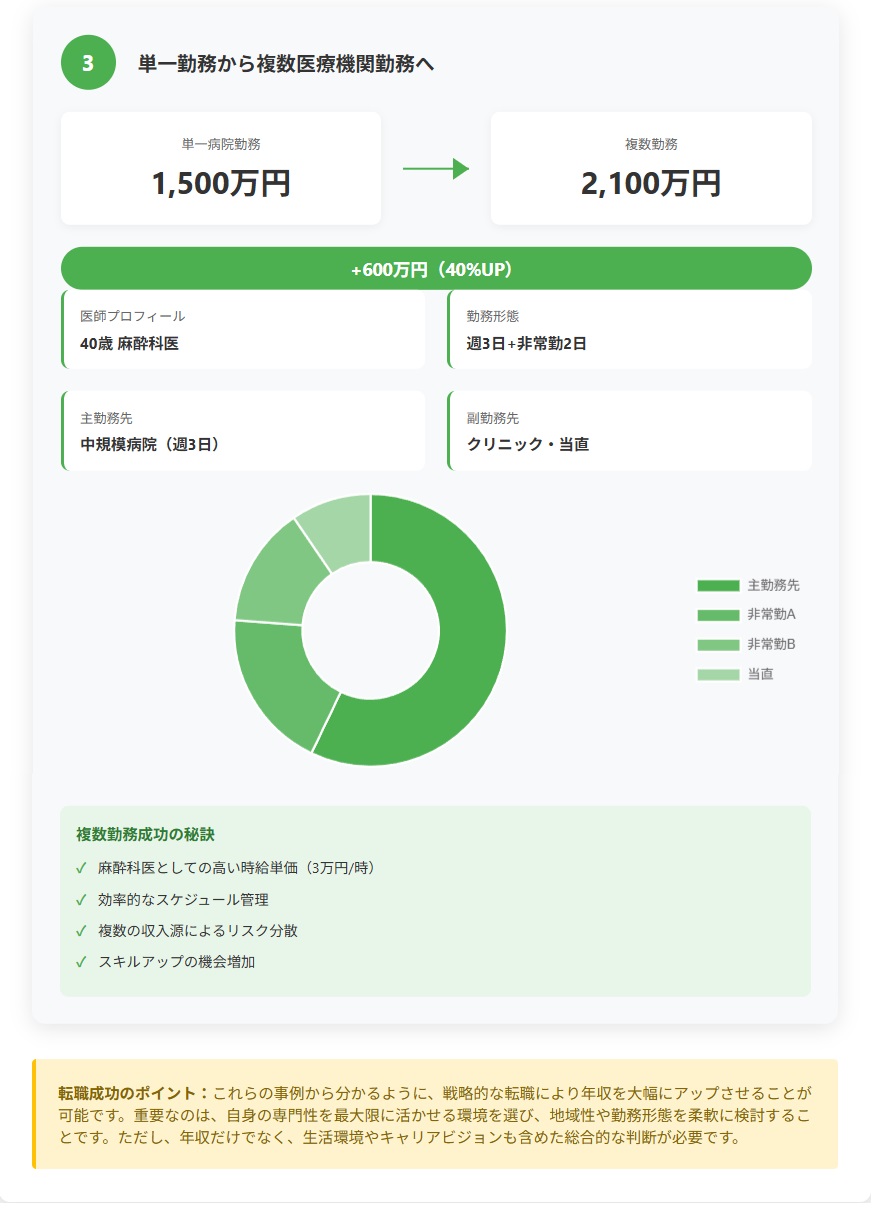This screenshot has width=873, height=1210.
Task: Toggle 主勤務先 legend color swatch
Action: point(718,585)
